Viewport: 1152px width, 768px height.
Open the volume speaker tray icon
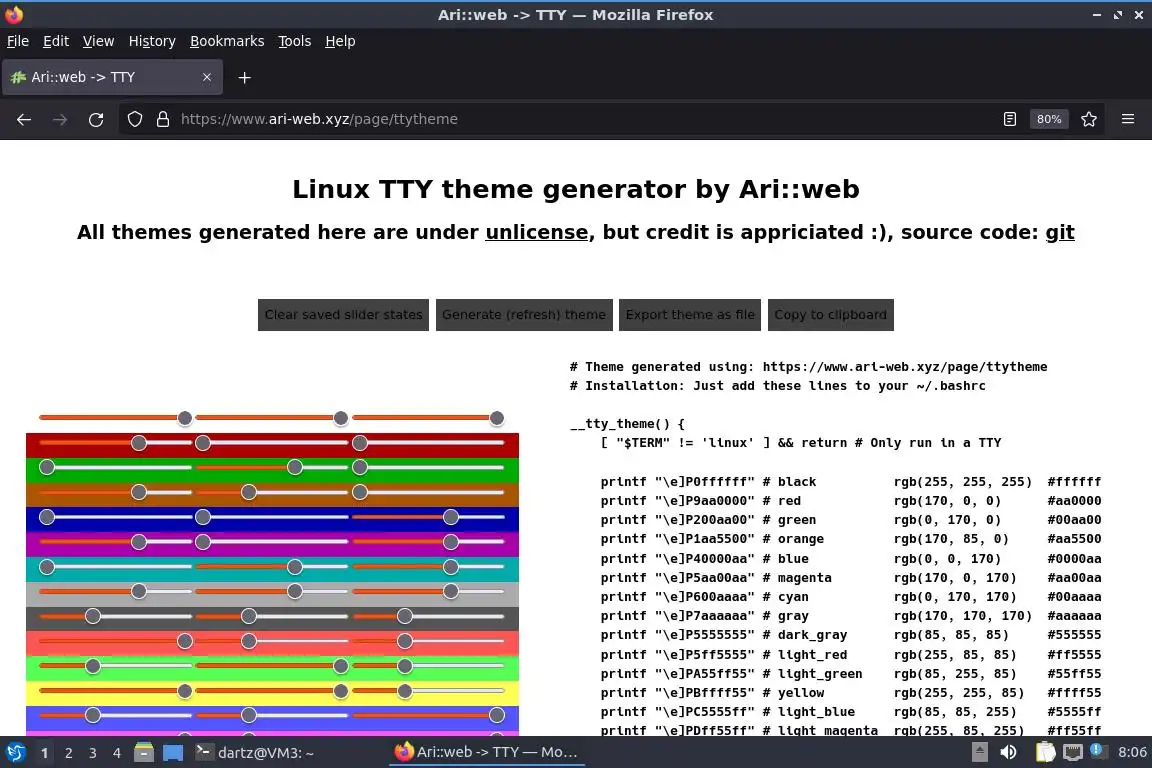point(1009,753)
